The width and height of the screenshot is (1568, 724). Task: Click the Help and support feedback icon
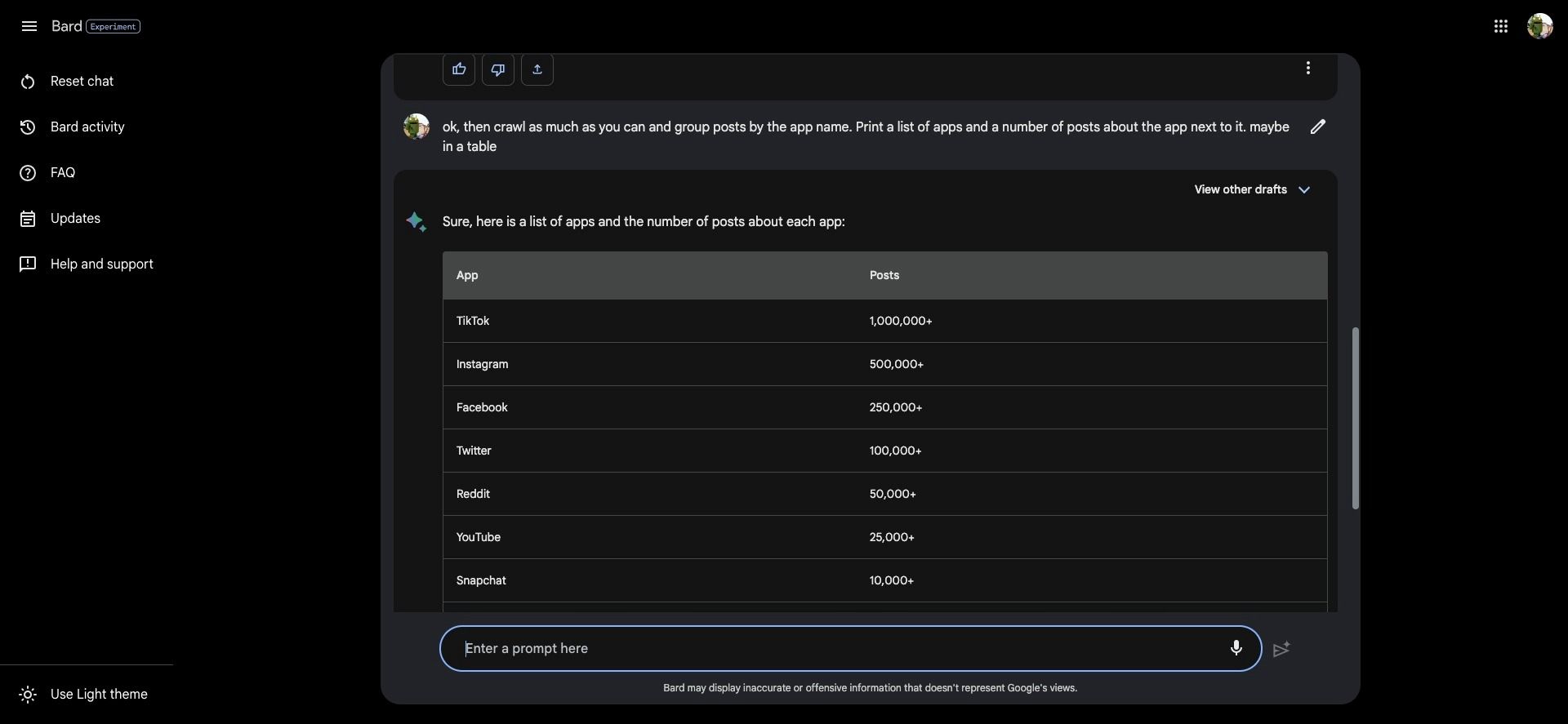point(28,264)
